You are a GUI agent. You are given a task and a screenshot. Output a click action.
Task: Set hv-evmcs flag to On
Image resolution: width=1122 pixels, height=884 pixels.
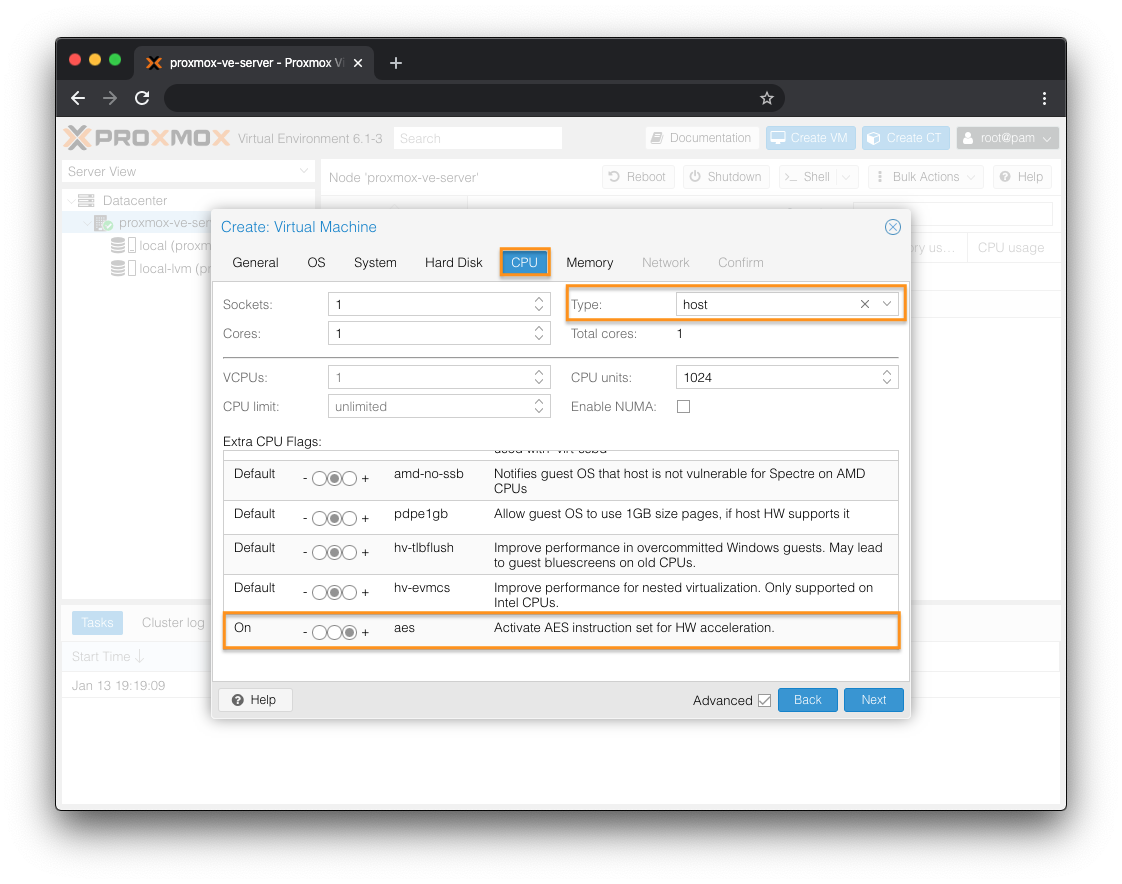point(349,593)
